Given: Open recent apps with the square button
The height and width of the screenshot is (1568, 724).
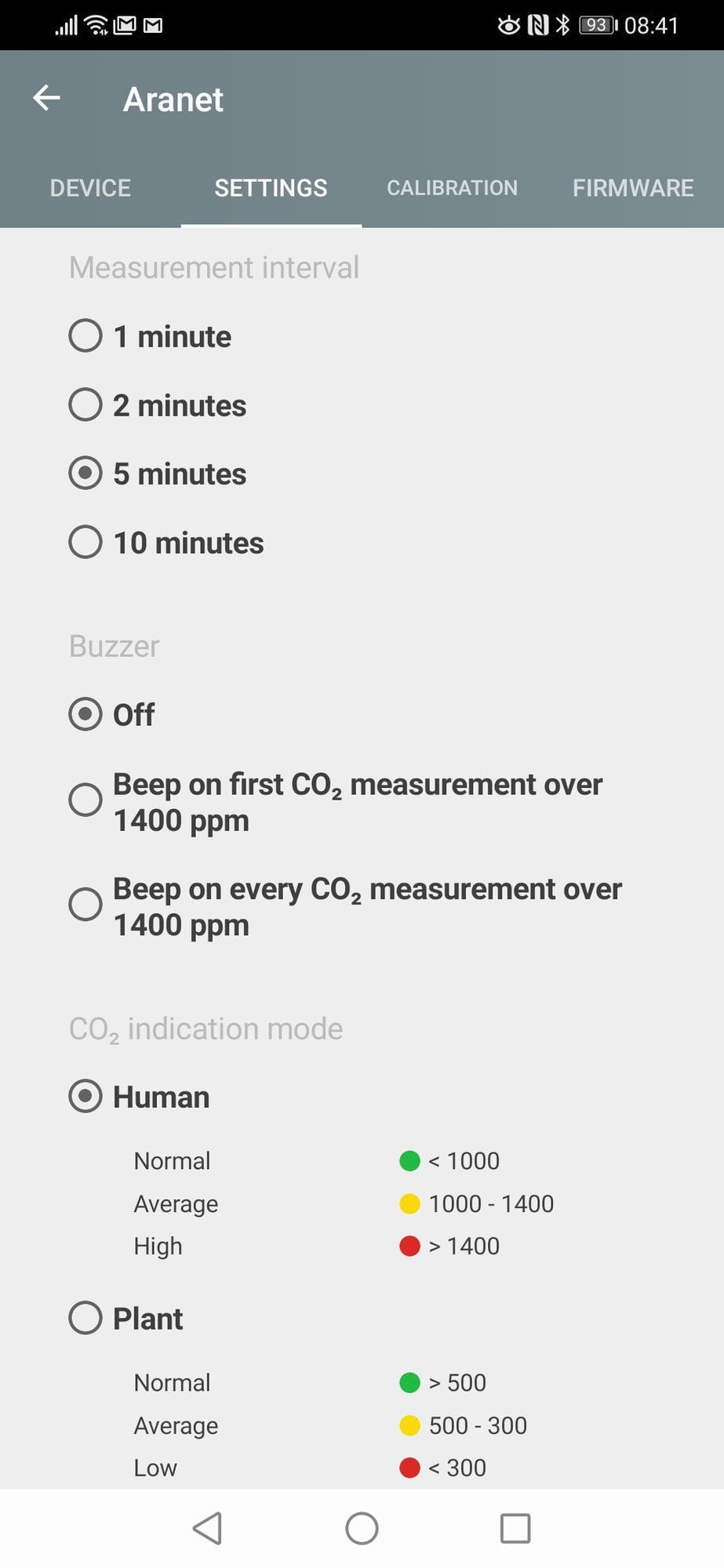Looking at the screenshot, I should (x=515, y=1528).
